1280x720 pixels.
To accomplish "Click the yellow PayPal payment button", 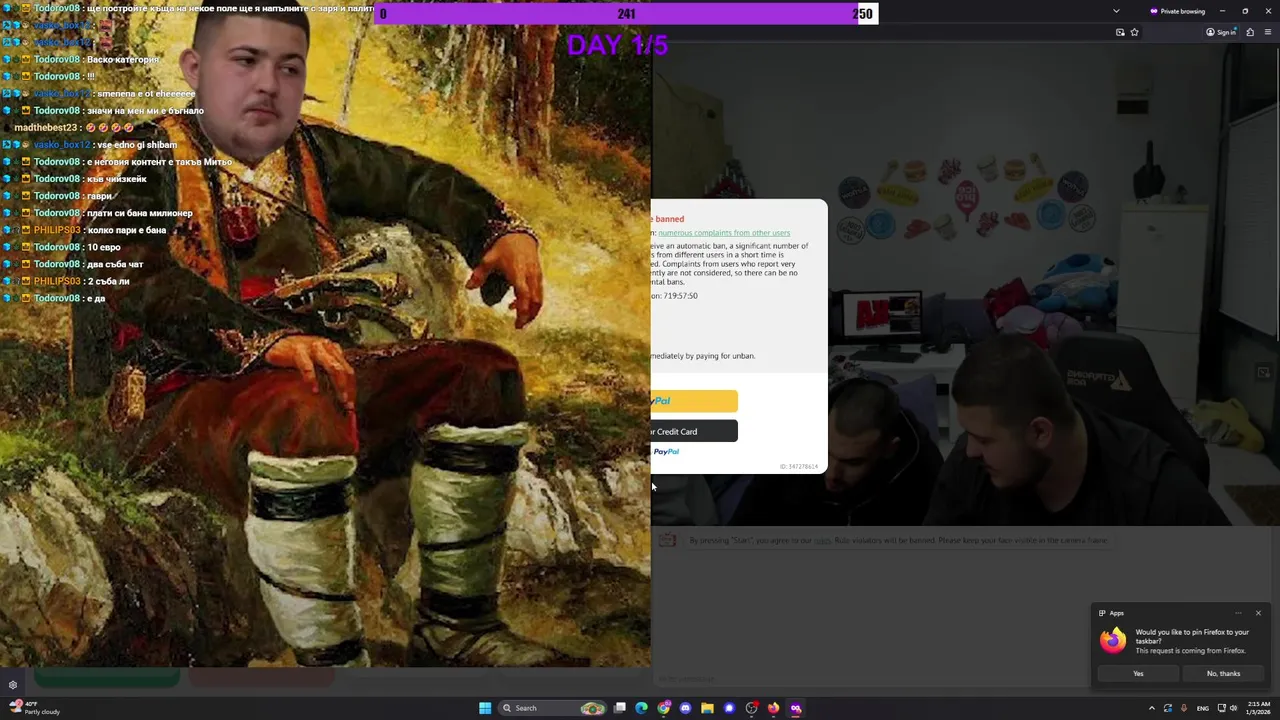I will tap(694, 401).
